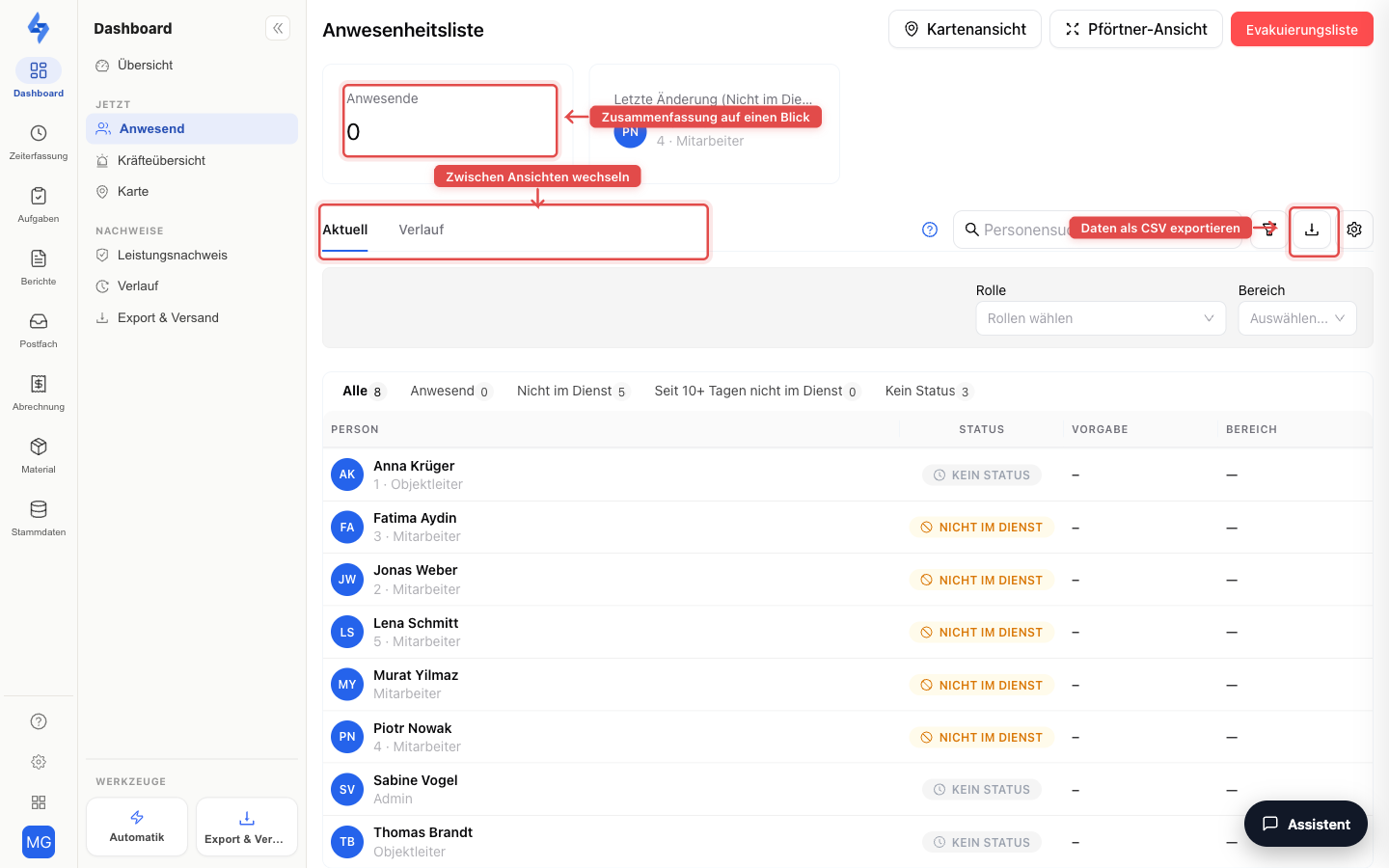Open the Postfach inbox icon
The image size is (1389, 868).
coord(39,321)
